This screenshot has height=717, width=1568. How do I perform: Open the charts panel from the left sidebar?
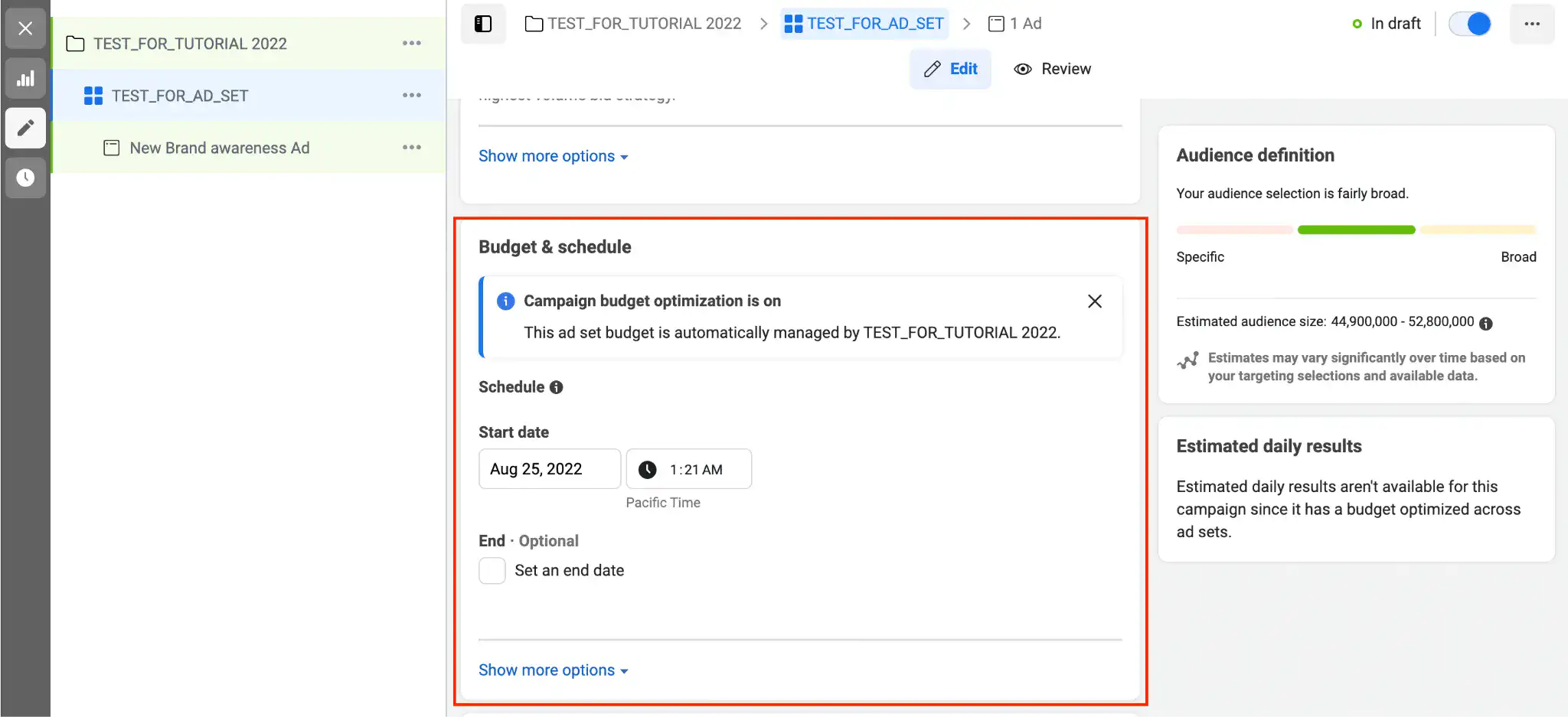25,78
